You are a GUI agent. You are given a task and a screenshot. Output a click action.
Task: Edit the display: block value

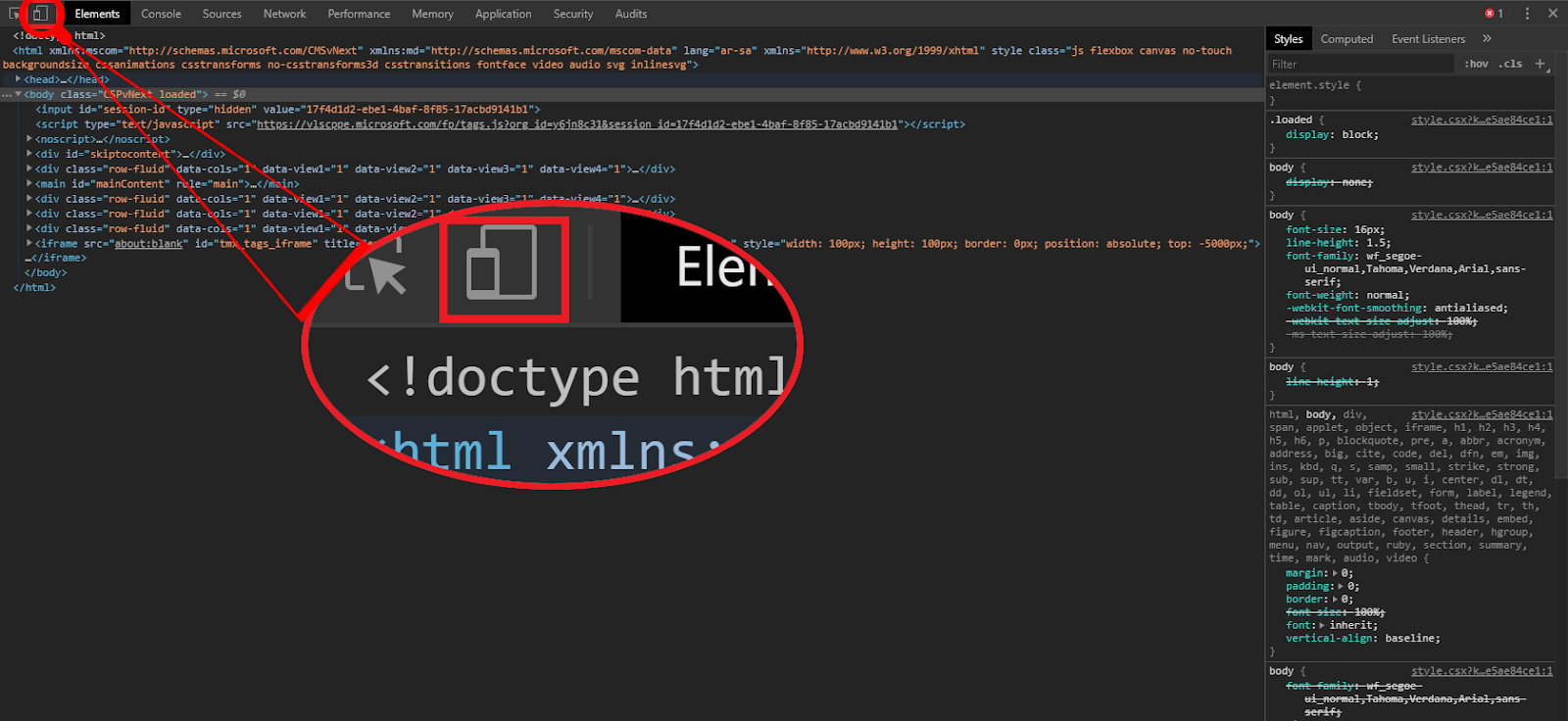pyautogui.click(x=1359, y=134)
